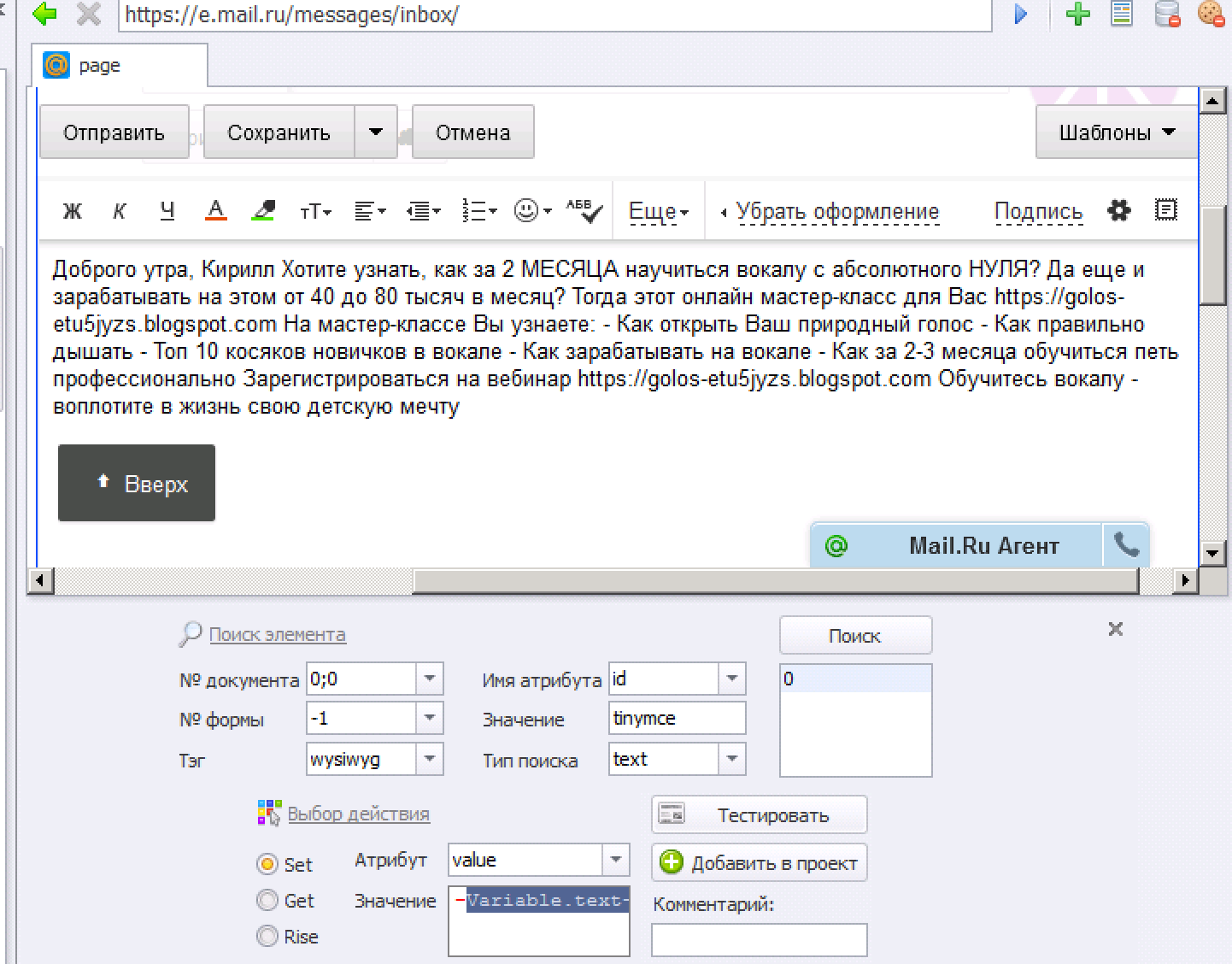Open the Еще formatting menu
The width and height of the screenshot is (1232, 964).
click(659, 211)
